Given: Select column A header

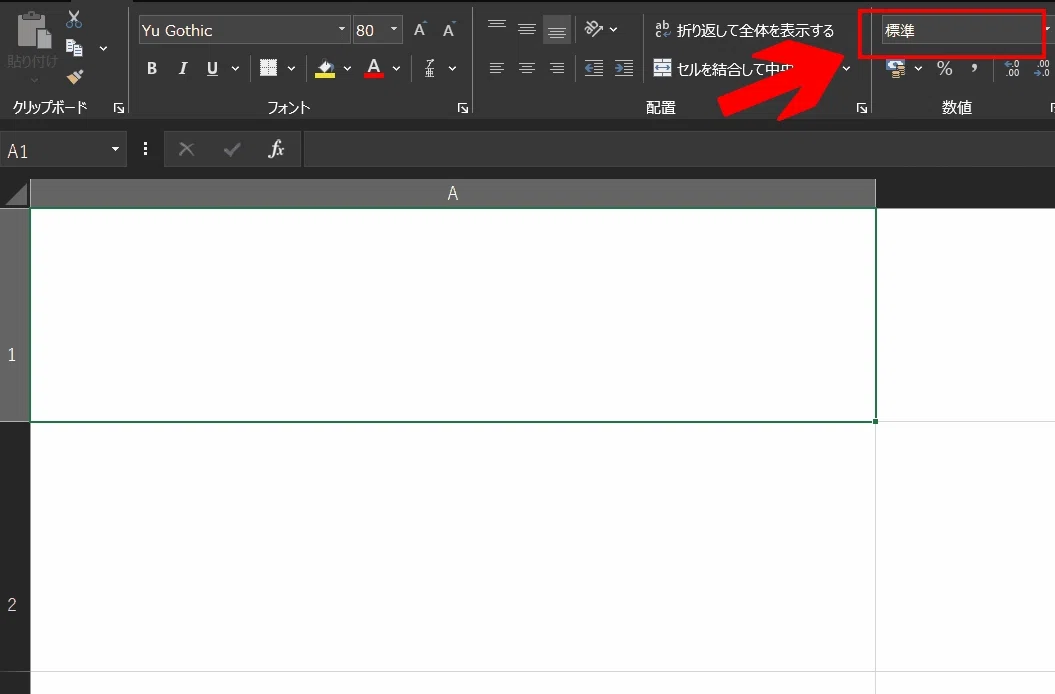Looking at the screenshot, I should (453, 194).
